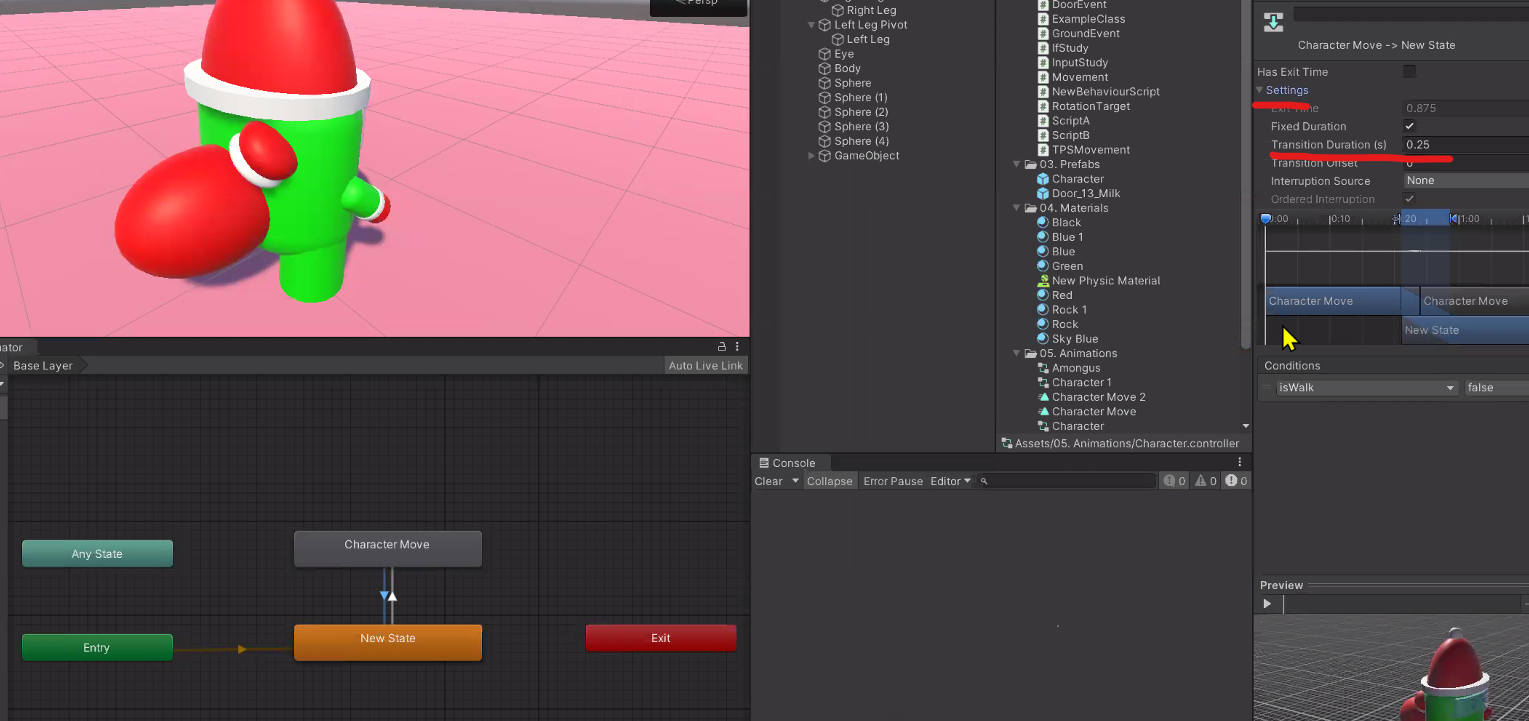Toggle the console error count icon
1529x721 pixels.
1236,481
